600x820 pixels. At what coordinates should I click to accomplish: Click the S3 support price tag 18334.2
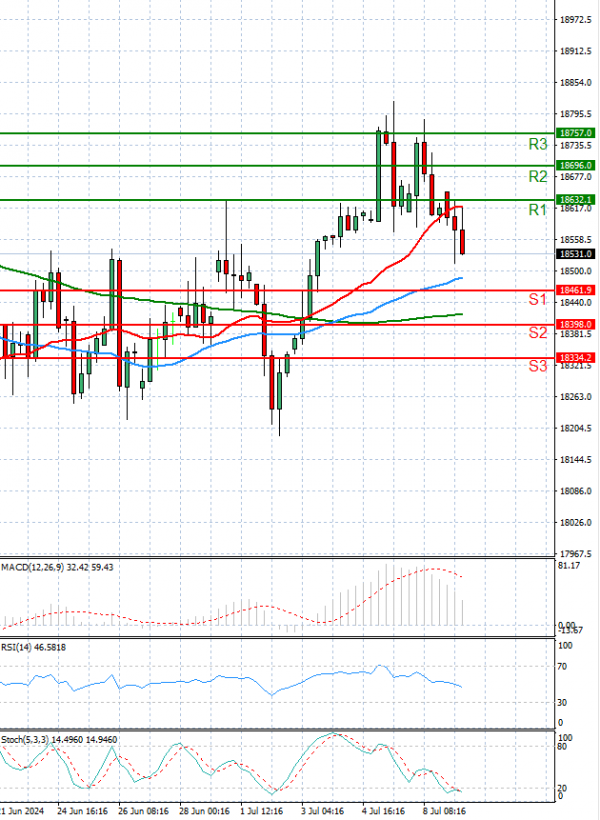[575, 358]
